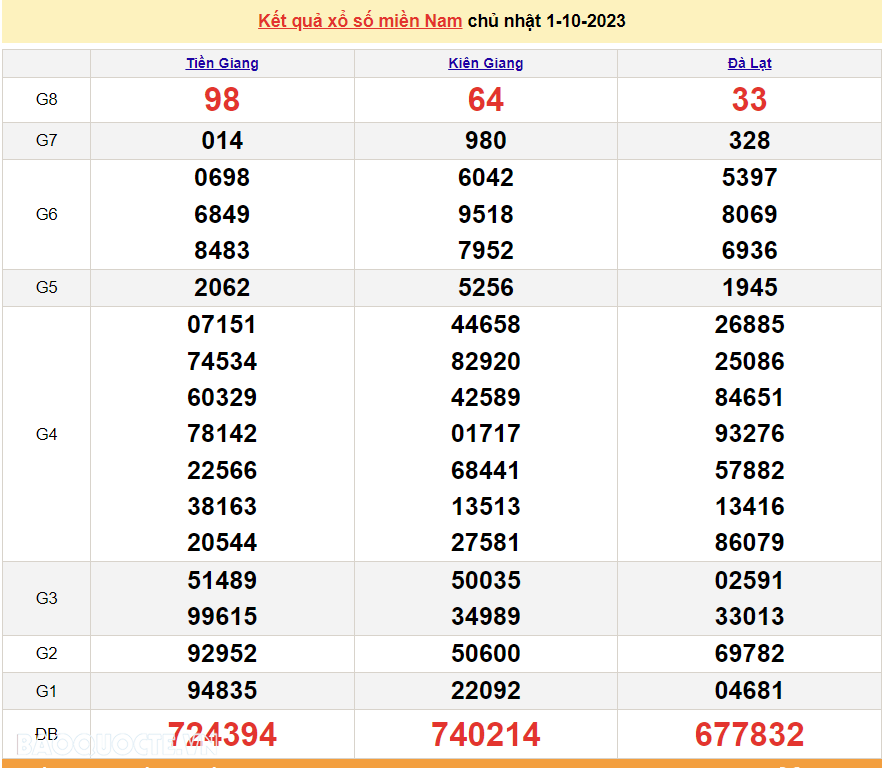Open the 'Kết quả xổ số miền Nam' link

[x=360, y=21]
